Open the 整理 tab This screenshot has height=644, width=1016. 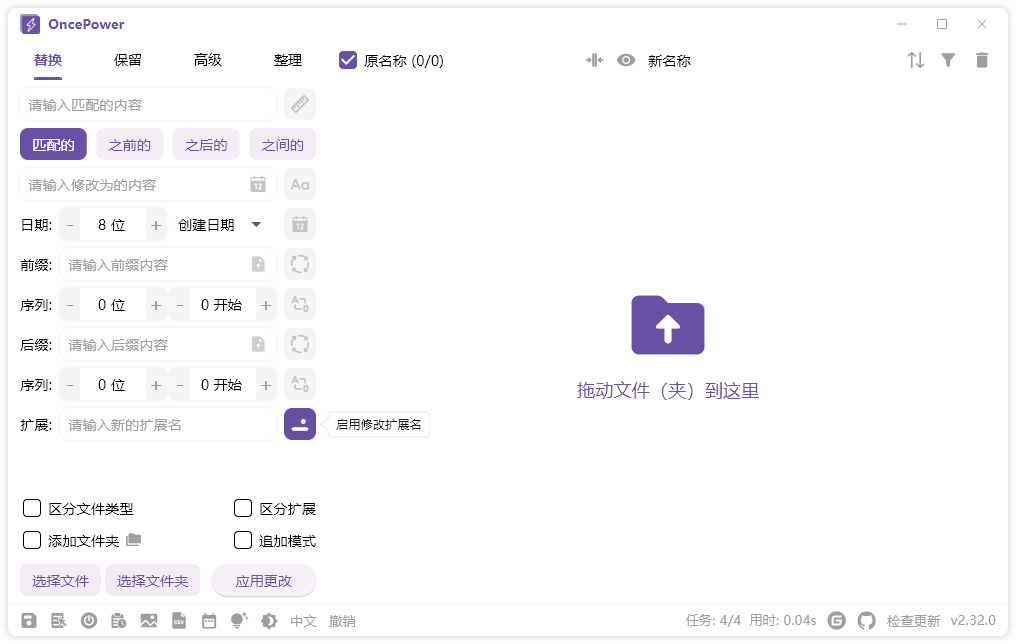(x=288, y=60)
